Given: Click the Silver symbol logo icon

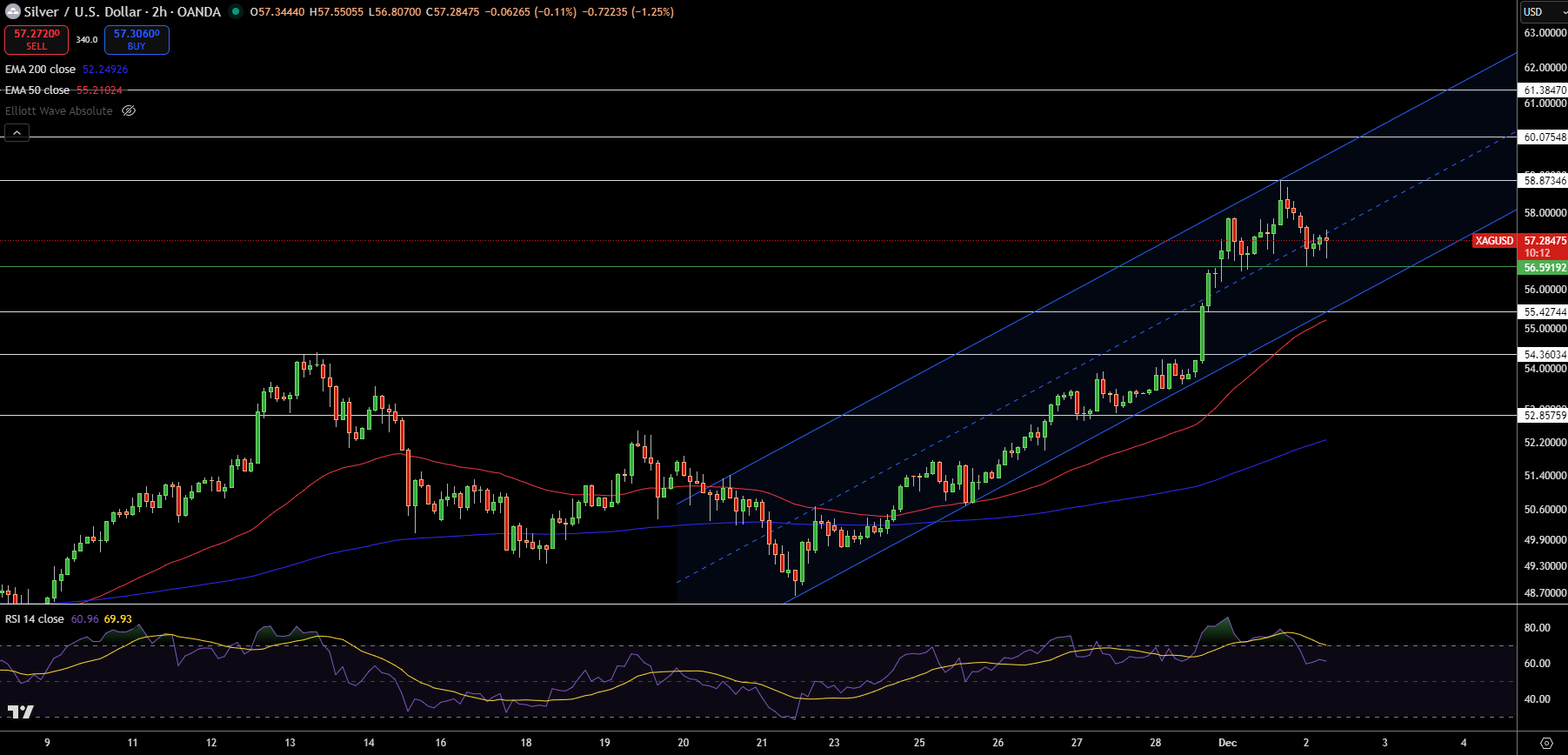Looking at the screenshot, I should [12, 12].
